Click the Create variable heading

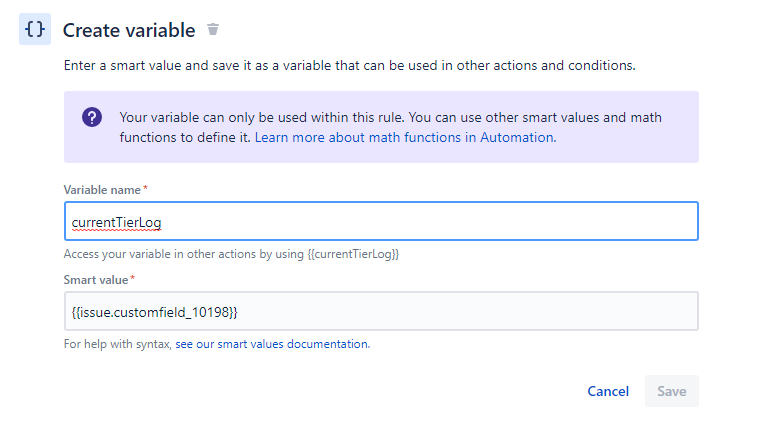coord(129,31)
